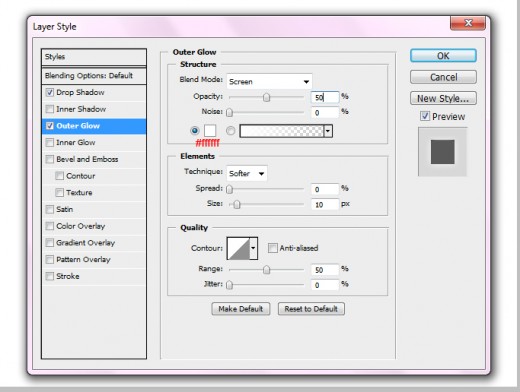This screenshot has height=392, width=520.
Task: Click the Contour curve thumbnail
Action: pos(238,248)
